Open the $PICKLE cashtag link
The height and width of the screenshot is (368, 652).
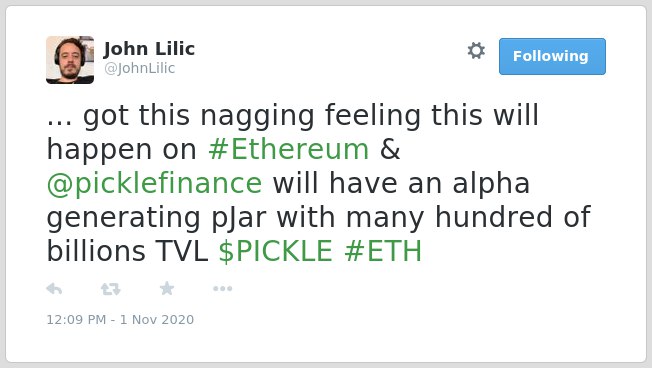click(276, 251)
